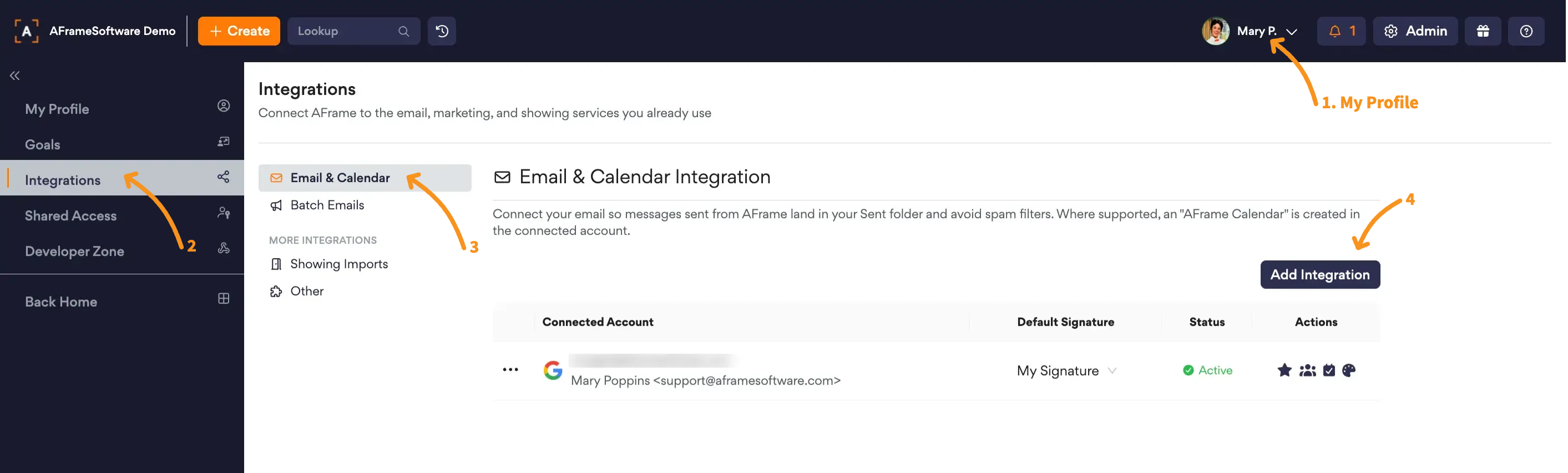The height and width of the screenshot is (473, 1568).
Task: Click Mary P. profile avatar
Action: click(1216, 31)
